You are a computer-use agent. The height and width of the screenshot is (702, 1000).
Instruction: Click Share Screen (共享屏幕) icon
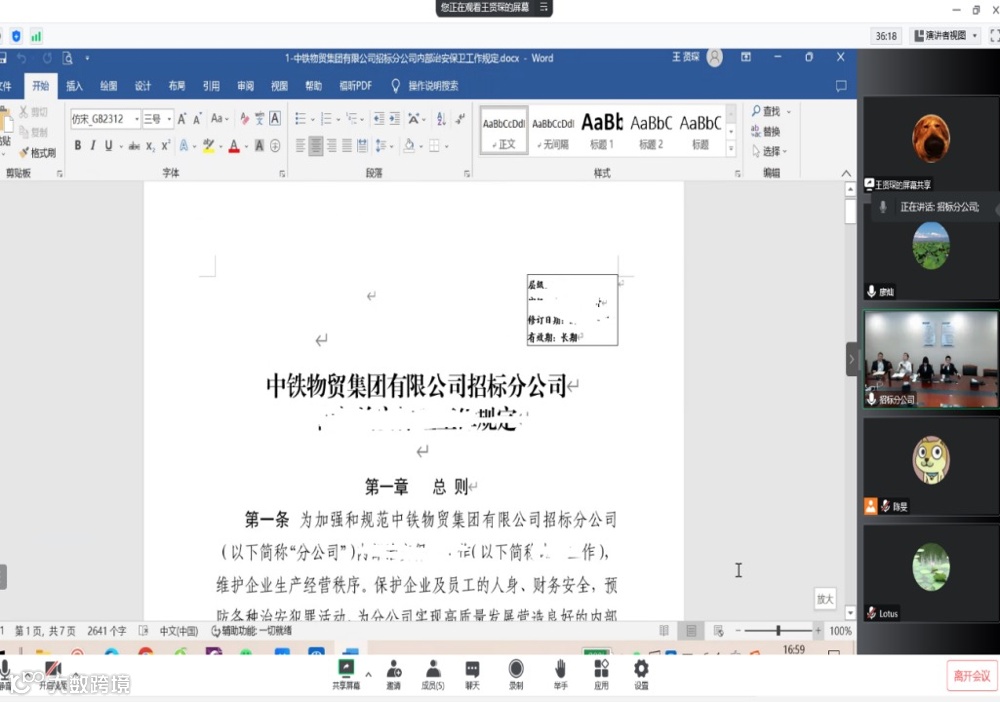(346, 675)
